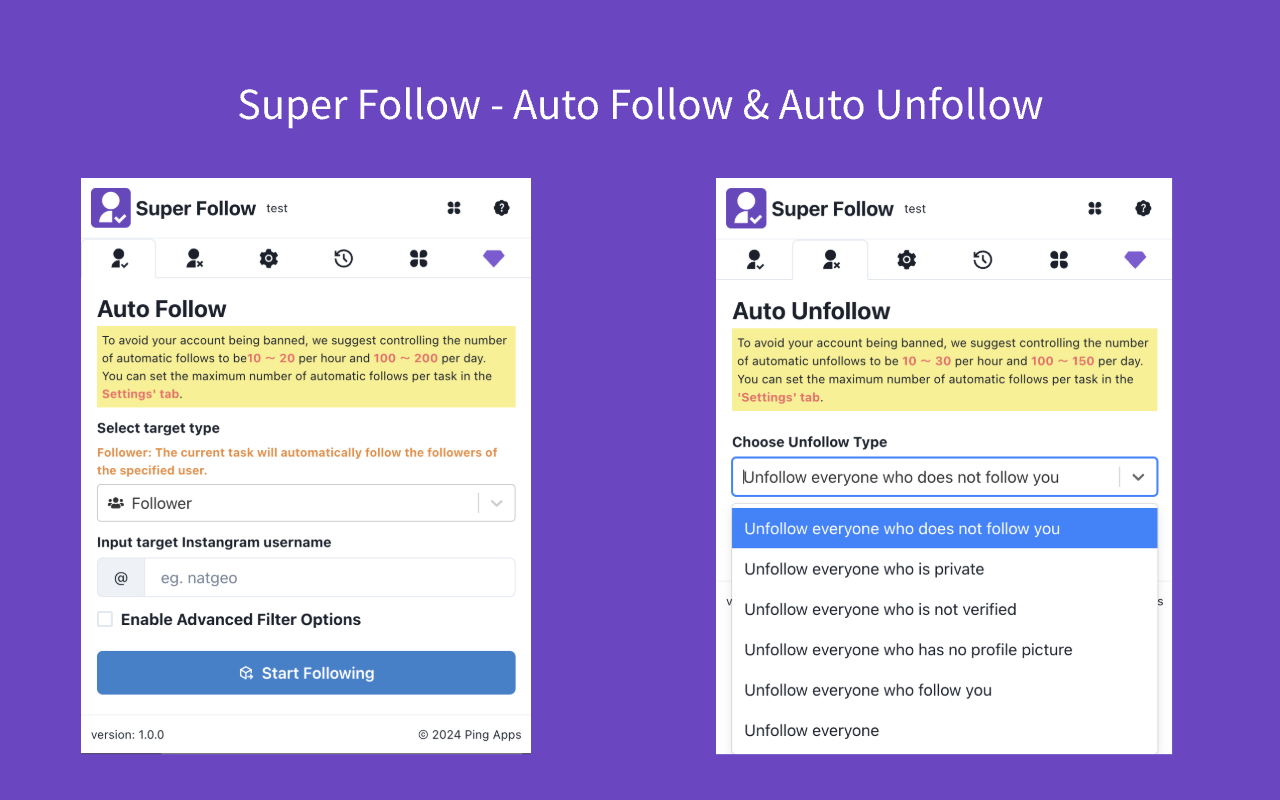Choose 'Unfollow everyone who follow you' option

tap(868, 690)
